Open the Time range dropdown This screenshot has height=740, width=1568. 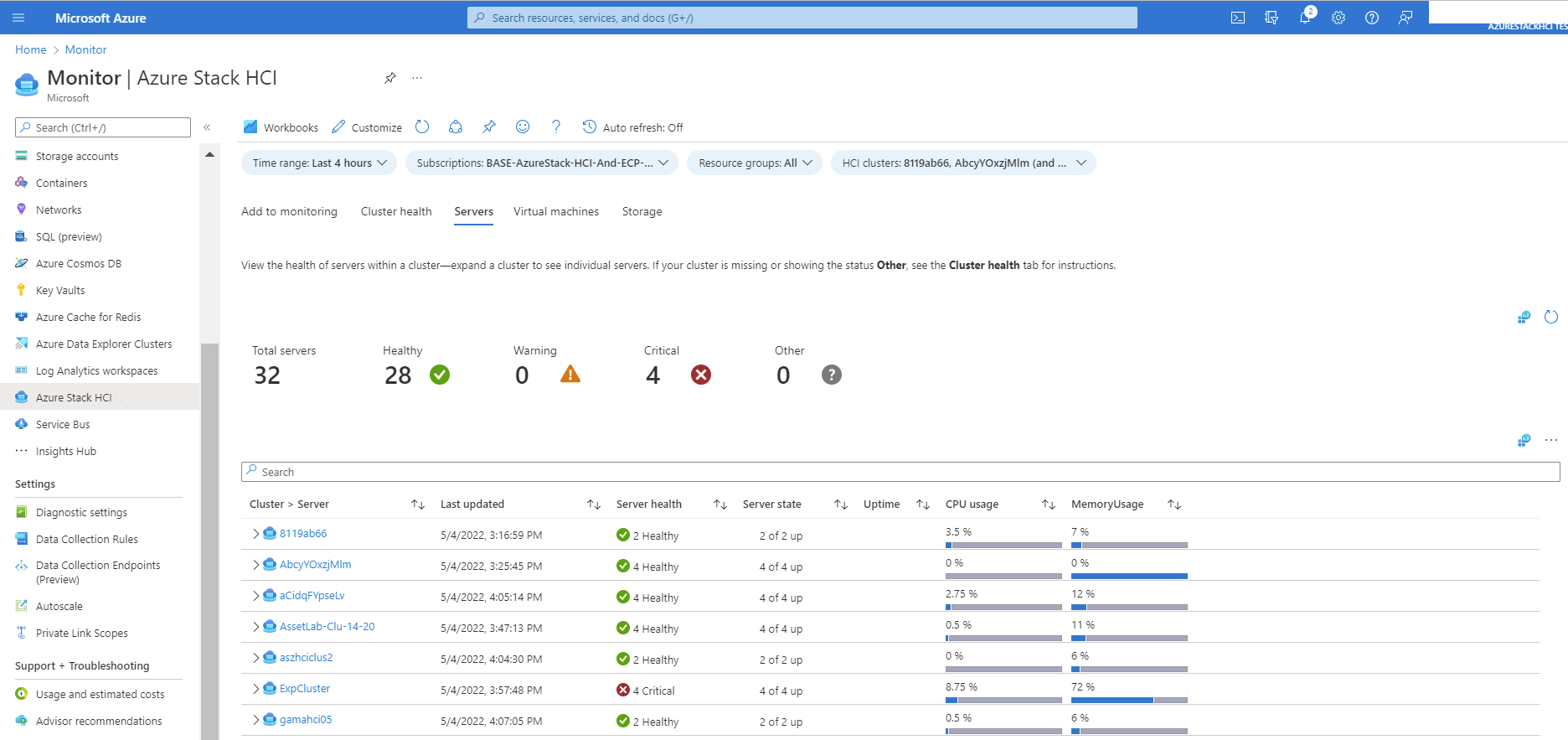[x=319, y=163]
